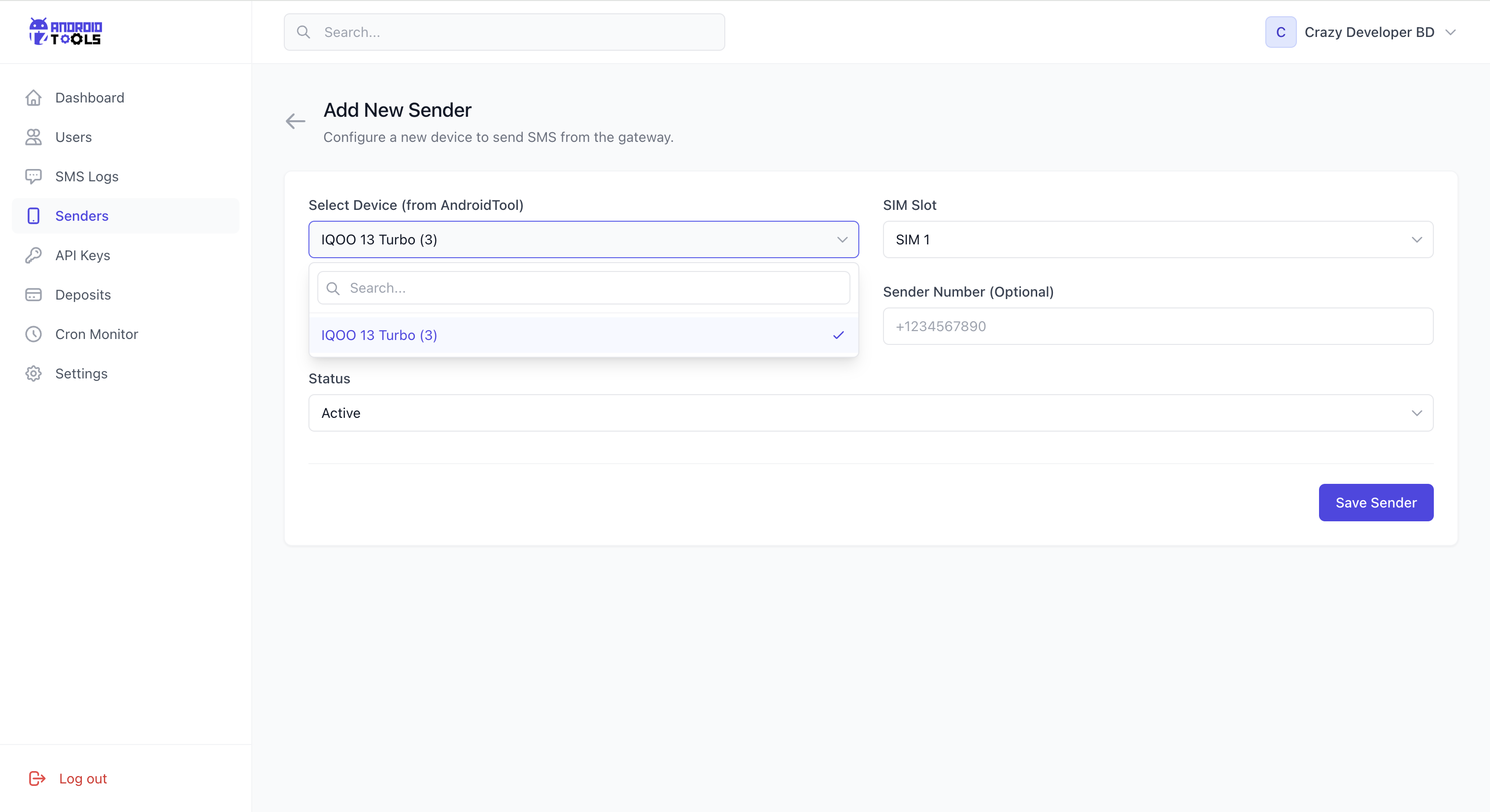Select IQOO 13 Turbo (3) option
This screenshot has width=1490, height=812.
point(583,335)
